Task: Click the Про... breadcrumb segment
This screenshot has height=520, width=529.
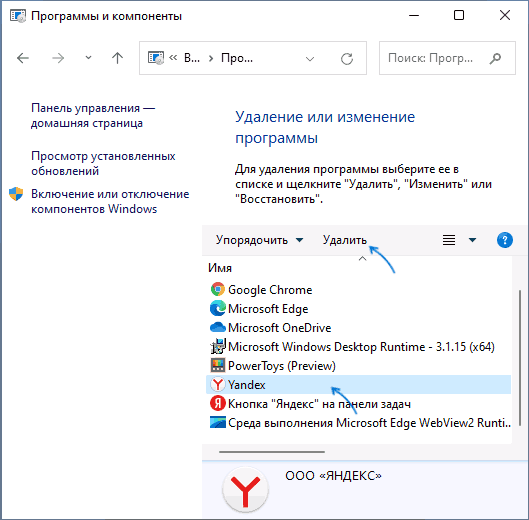Action: click(x=237, y=58)
